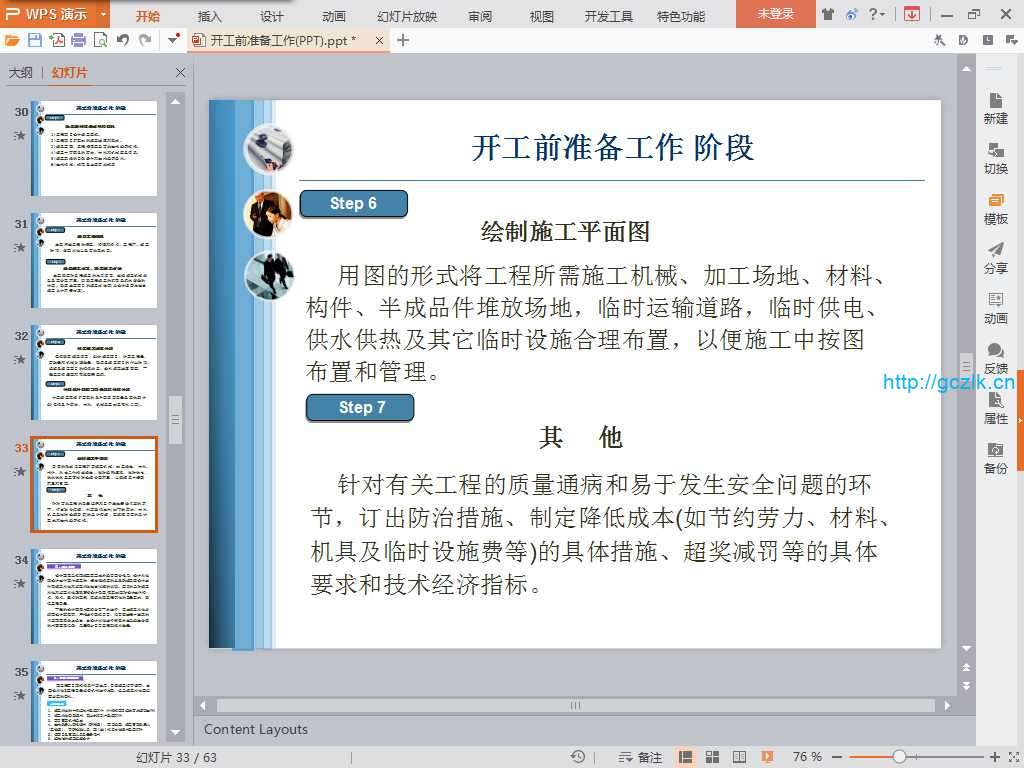Click the zoom slider handle
The width and height of the screenshot is (1024, 768).
(x=899, y=757)
